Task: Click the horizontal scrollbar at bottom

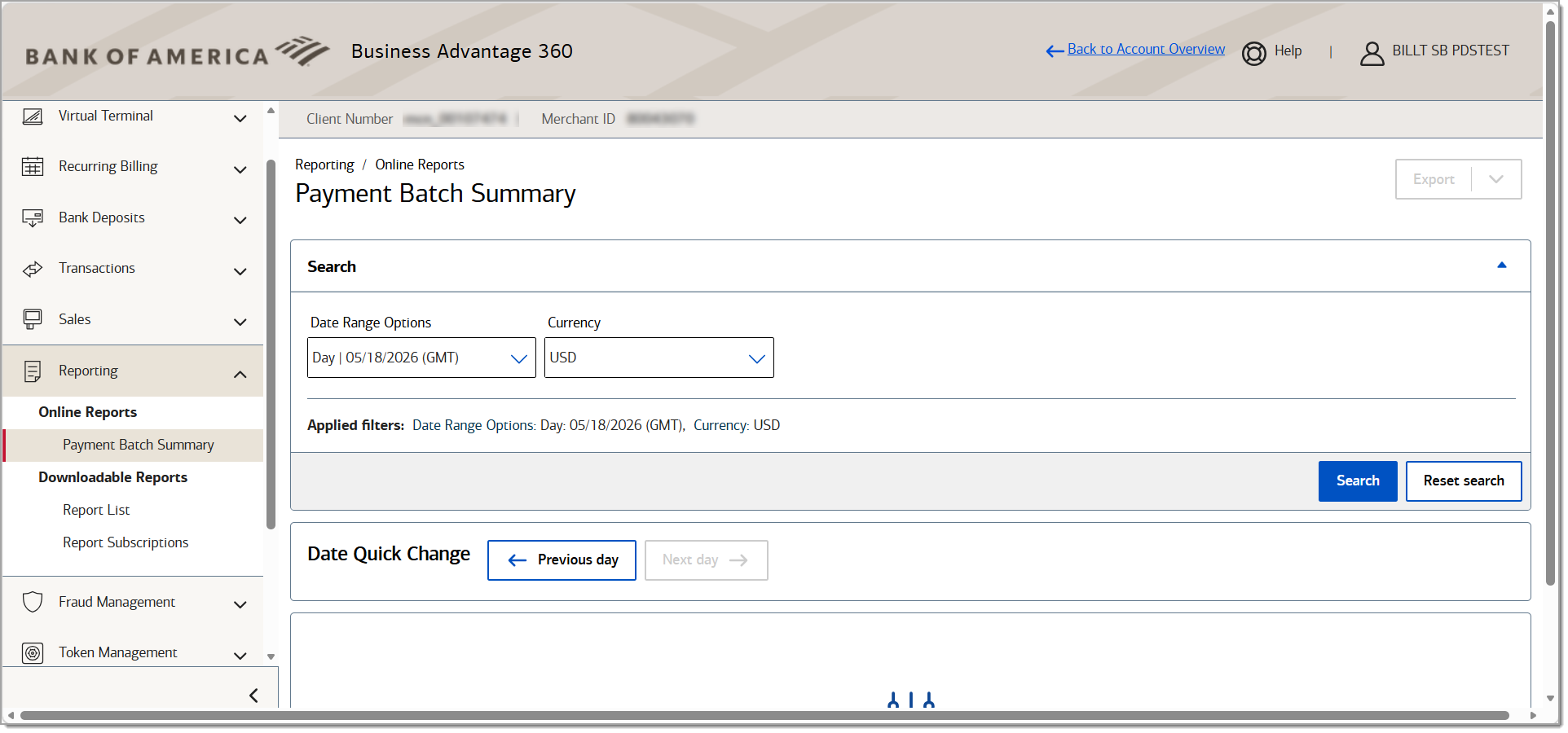Action: pos(764,716)
